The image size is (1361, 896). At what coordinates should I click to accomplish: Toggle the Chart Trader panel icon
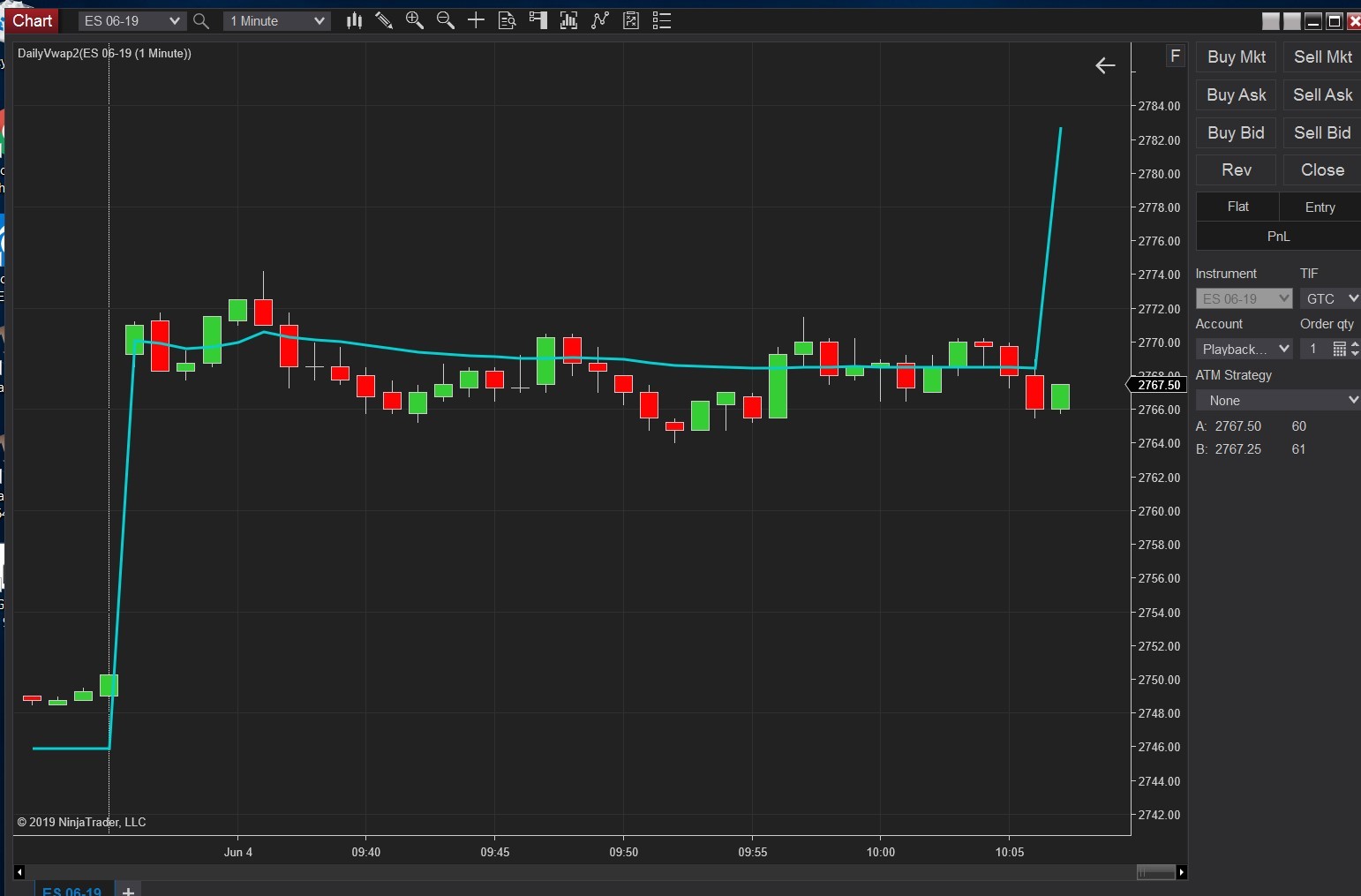(538, 20)
